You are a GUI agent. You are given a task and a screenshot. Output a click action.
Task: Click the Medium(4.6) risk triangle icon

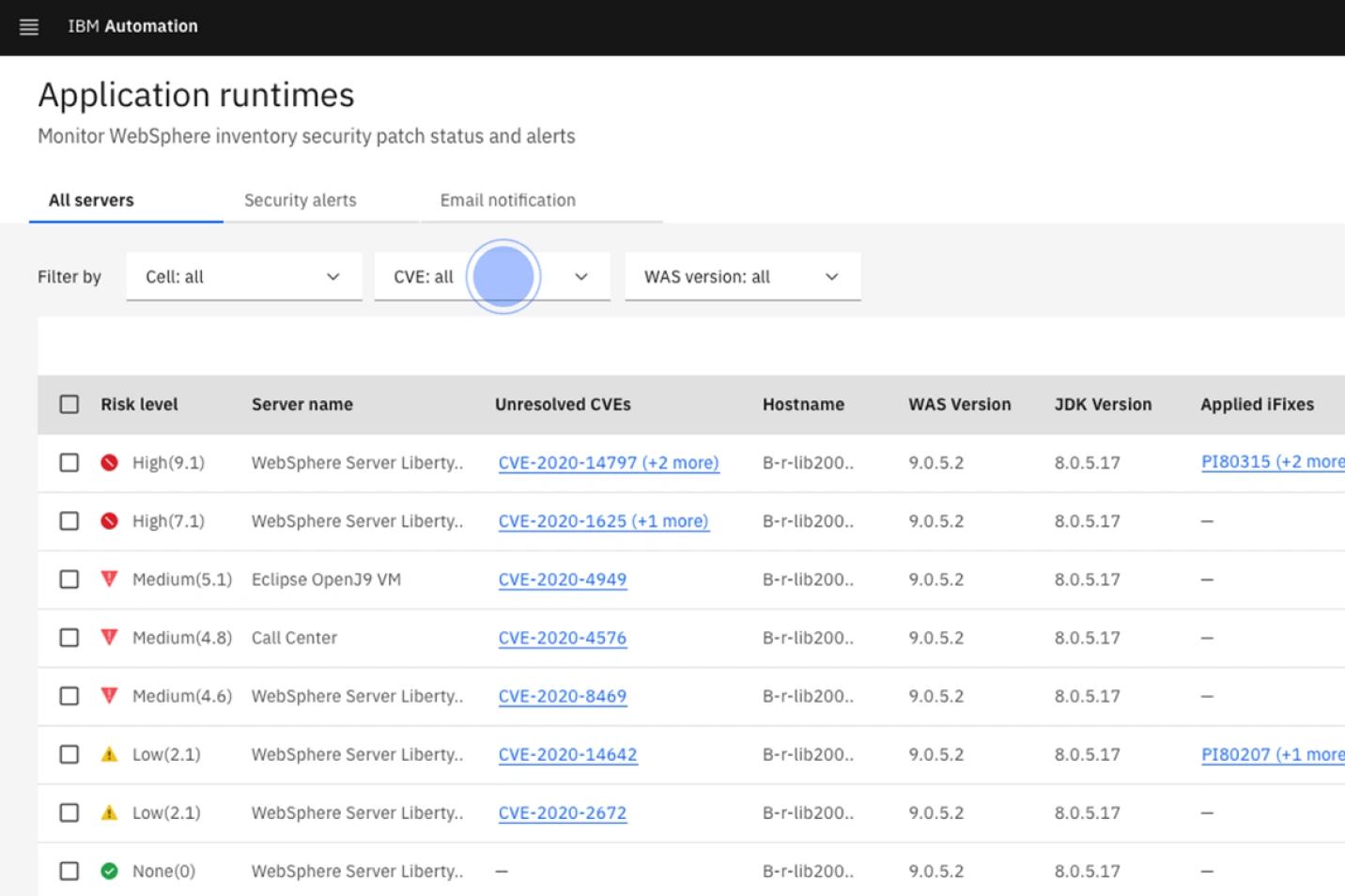110,696
